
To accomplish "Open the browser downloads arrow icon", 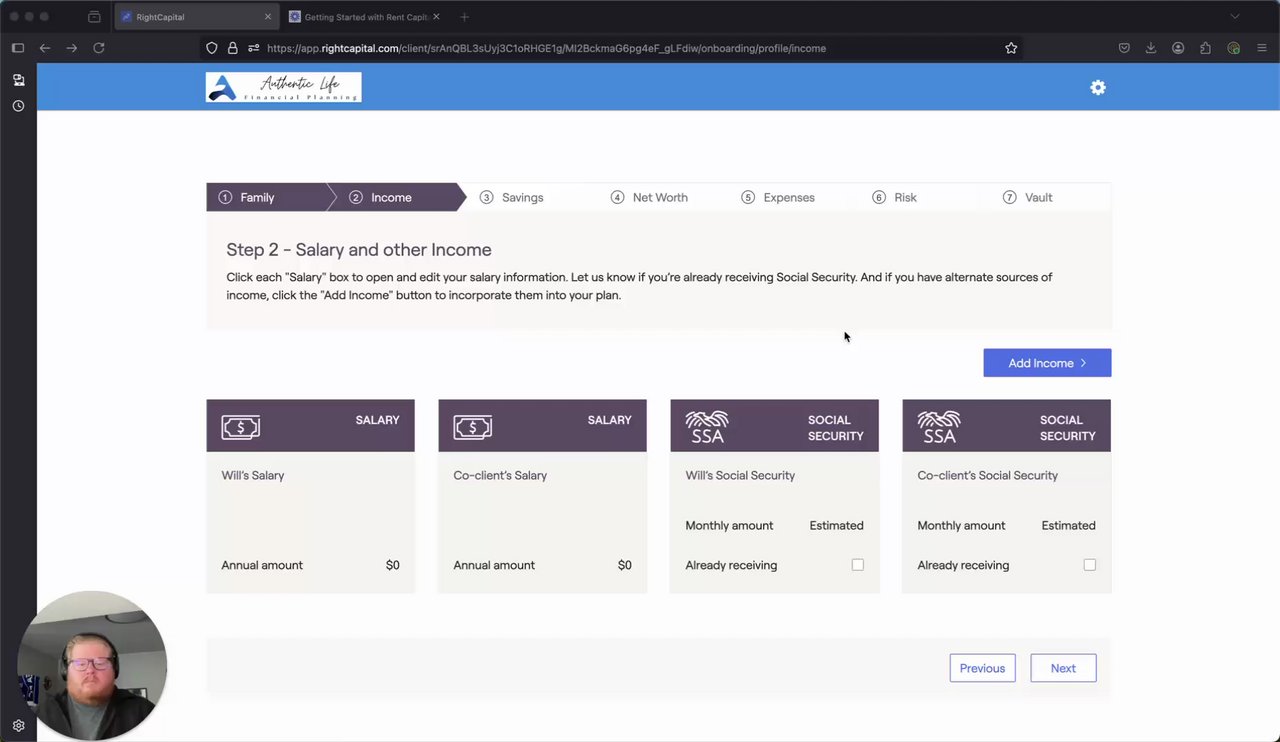I will (1151, 48).
